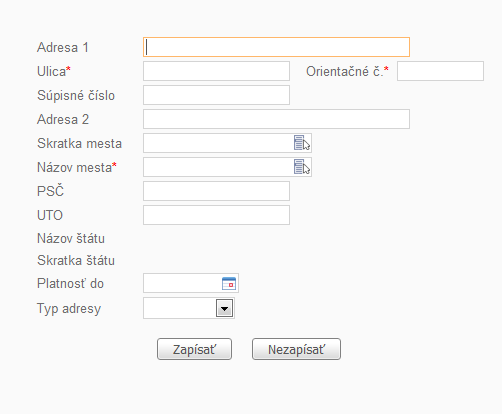Click inside the Skratka mesta text box
This screenshot has width=502, height=414.
tap(218, 143)
